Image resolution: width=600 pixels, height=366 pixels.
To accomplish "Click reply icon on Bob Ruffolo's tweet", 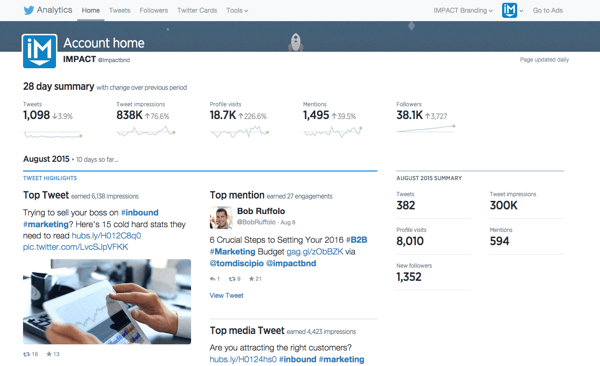I will tap(212, 279).
